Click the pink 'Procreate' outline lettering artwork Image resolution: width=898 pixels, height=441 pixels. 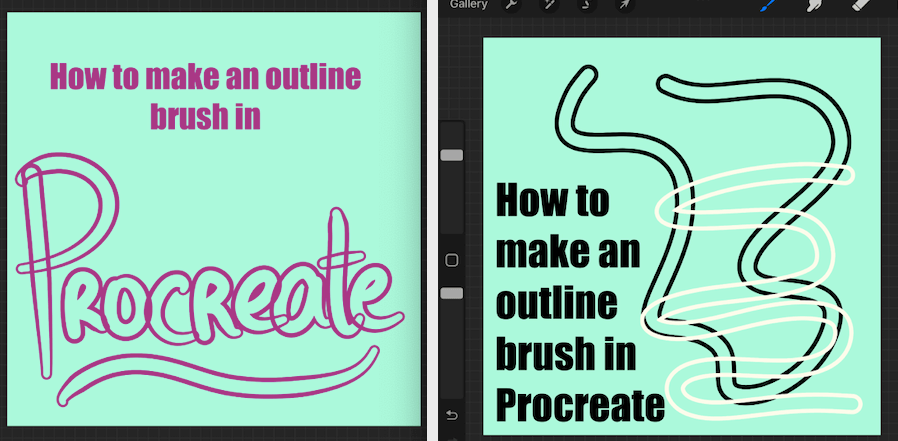(210, 279)
